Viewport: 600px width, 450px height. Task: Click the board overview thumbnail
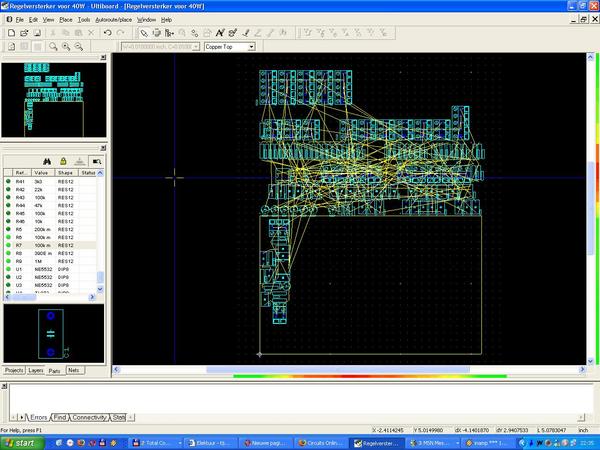coord(54,100)
